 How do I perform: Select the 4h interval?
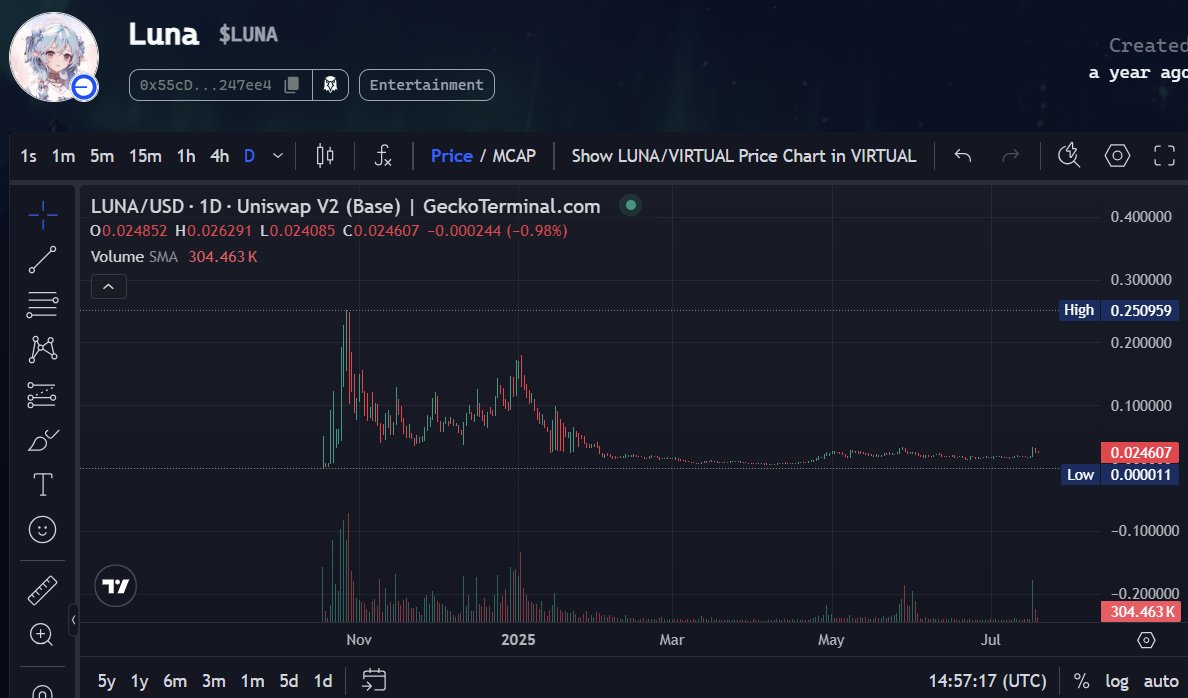pyautogui.click(x=219, y=156)
